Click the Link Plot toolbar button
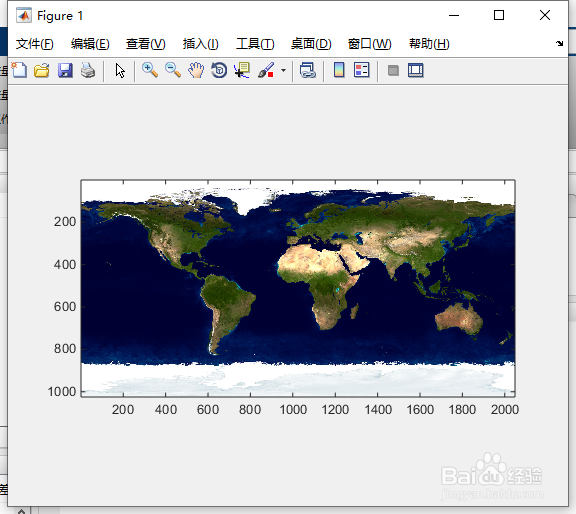The image size is (576, 514). (x=308, y=70)
